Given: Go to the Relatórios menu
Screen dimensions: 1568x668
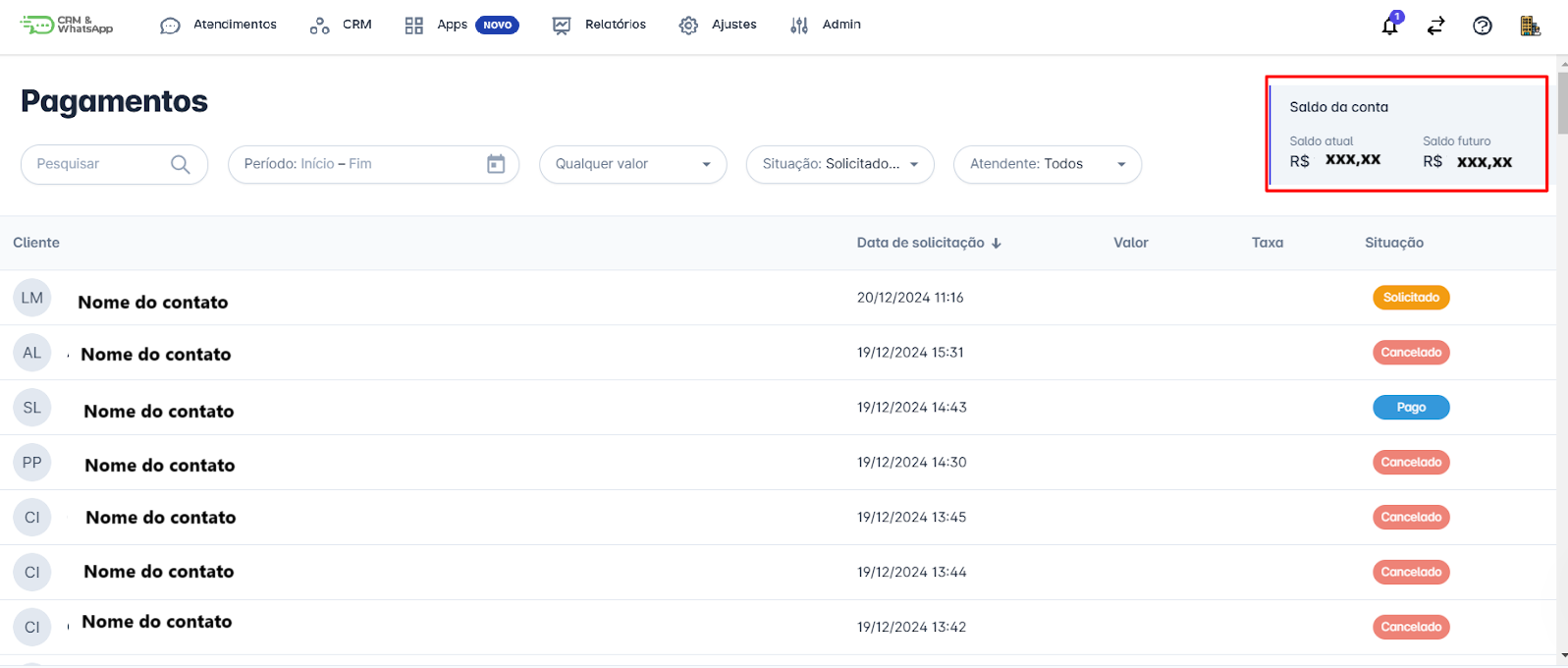Looking at the screenshot, I should coord(600,25).
